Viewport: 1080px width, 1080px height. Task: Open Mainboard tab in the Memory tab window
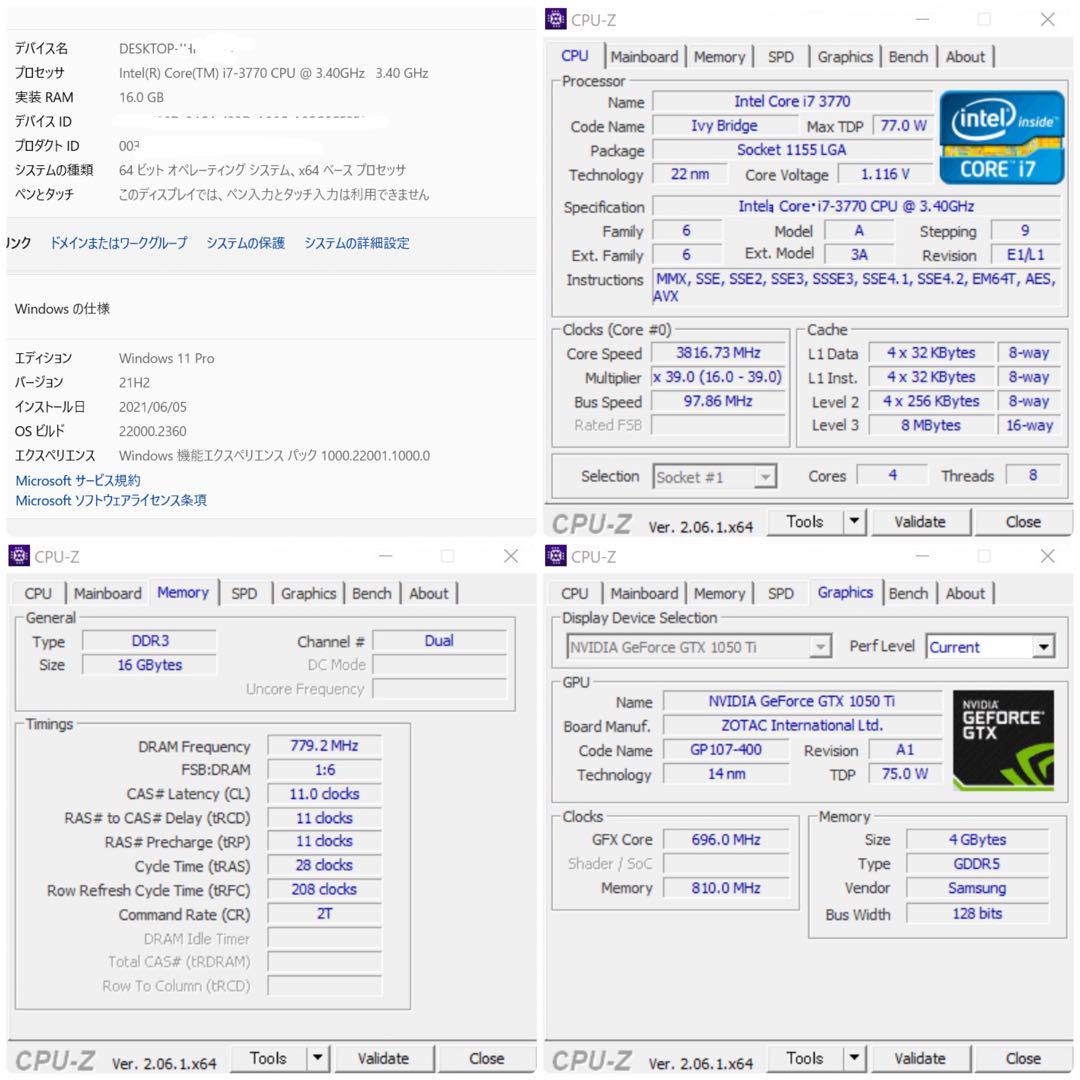point(107,593)
